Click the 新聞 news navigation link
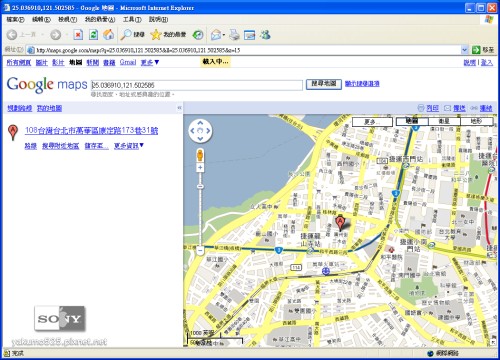 (93, 62)
